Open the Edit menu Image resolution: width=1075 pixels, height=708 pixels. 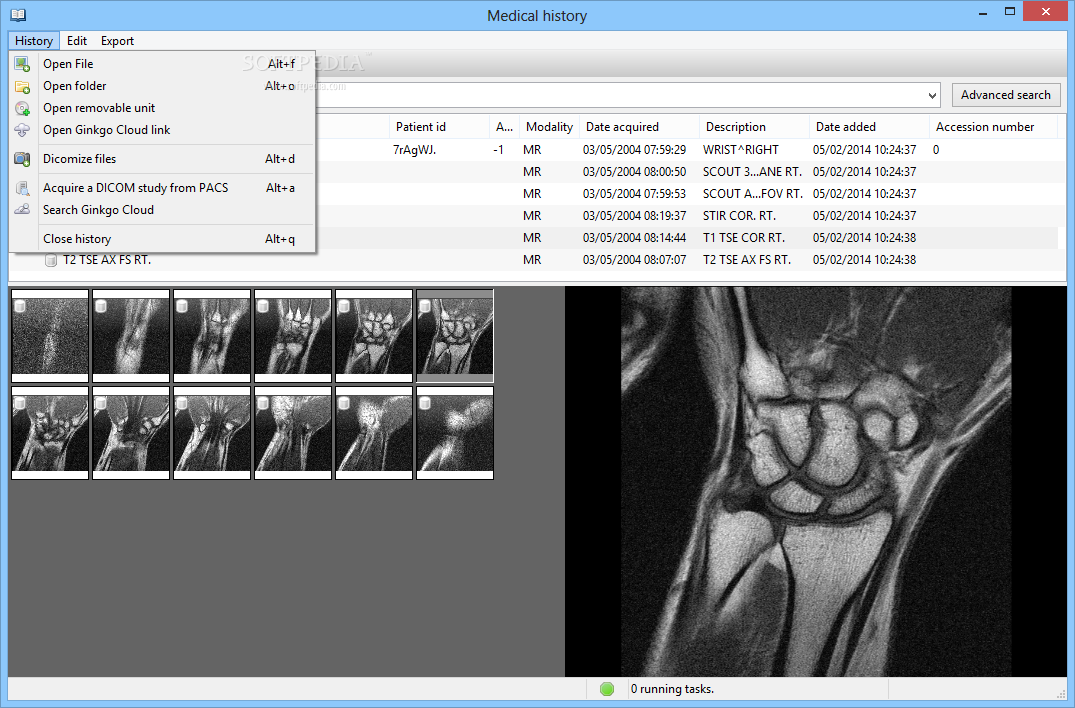click(77, 40)
